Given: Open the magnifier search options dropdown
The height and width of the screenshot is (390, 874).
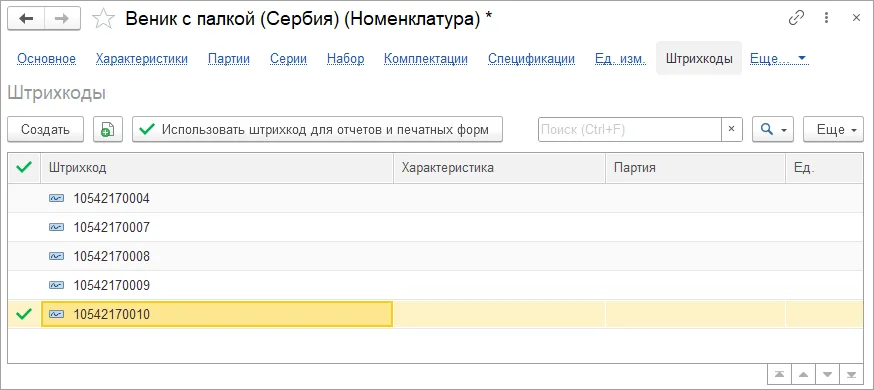Looking at the screenshot, I should point(773,129).
